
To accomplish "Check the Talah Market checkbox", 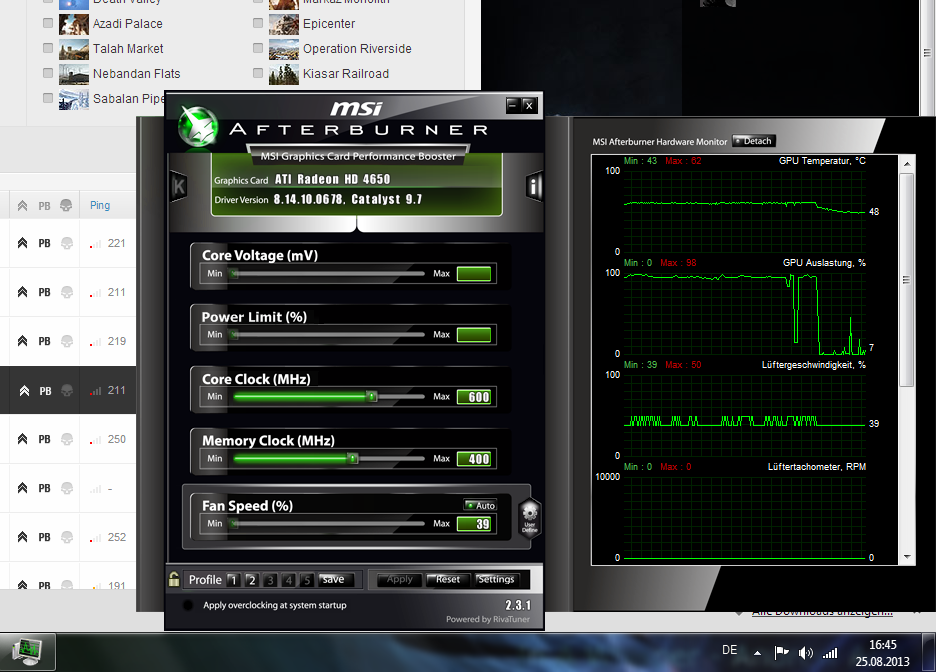I will pos(48,48).
